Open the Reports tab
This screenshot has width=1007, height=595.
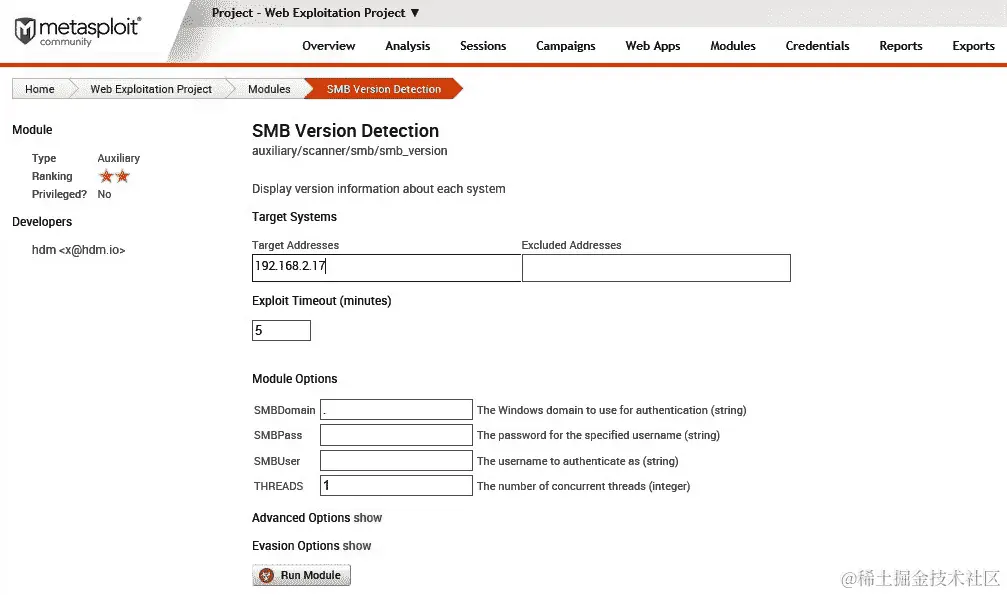point(900,46)
